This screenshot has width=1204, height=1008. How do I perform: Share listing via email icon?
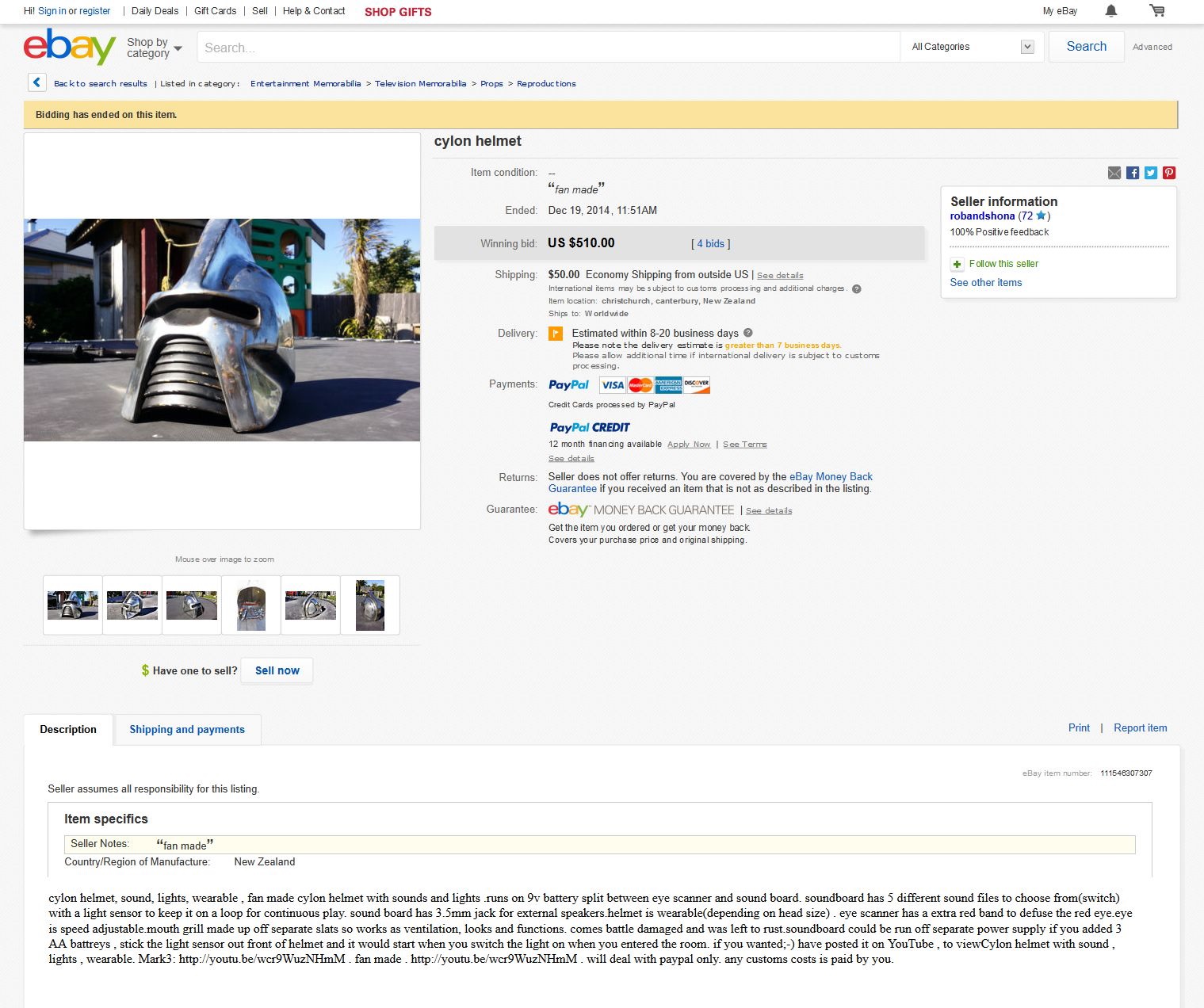pos(1114,173)
